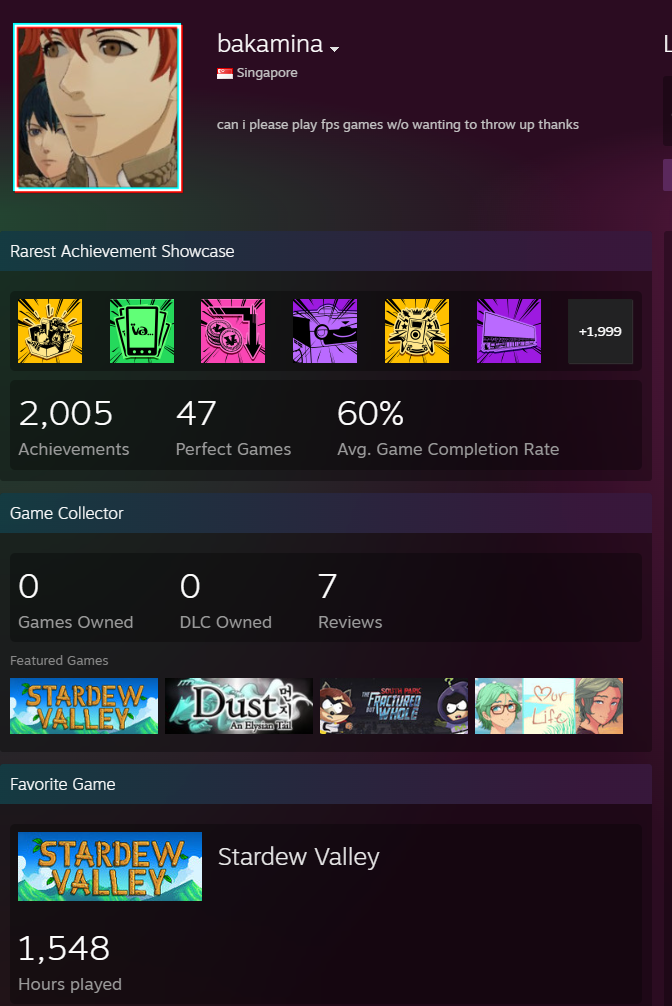Click the bakamina profile avatar

pos(98,108)
